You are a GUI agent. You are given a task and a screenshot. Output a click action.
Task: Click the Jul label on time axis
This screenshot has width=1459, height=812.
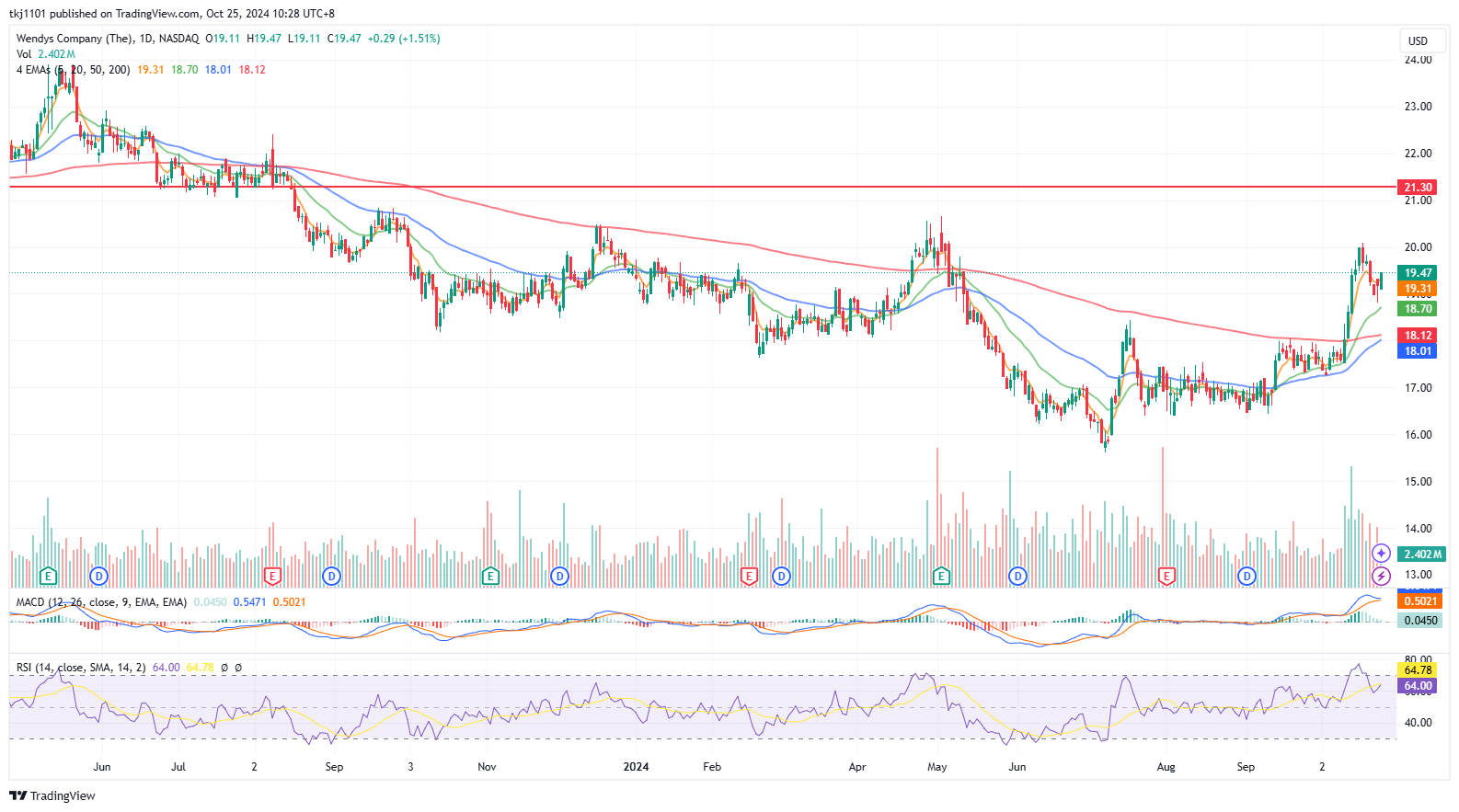[x=178, y=767]
